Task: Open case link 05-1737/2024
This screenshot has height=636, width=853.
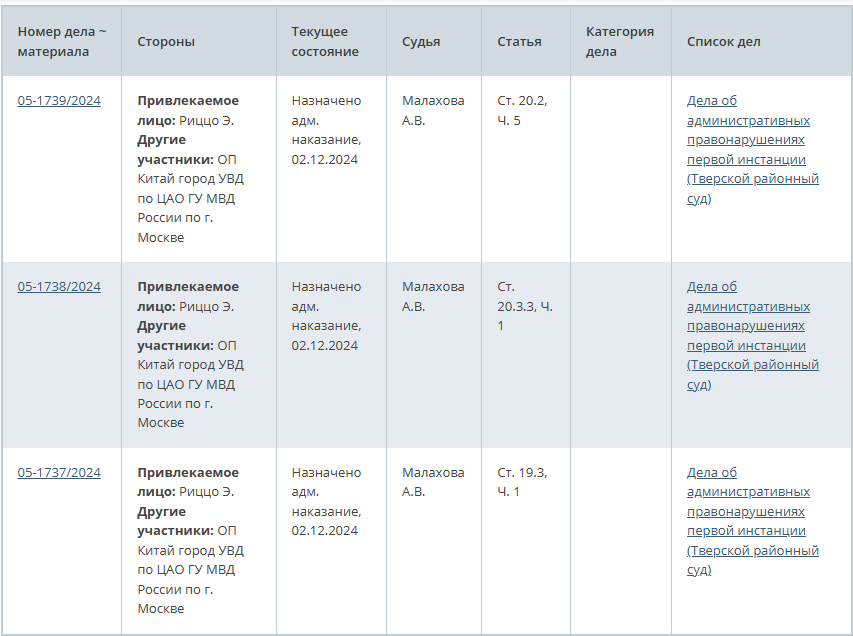Action: (x=59, y=473)
